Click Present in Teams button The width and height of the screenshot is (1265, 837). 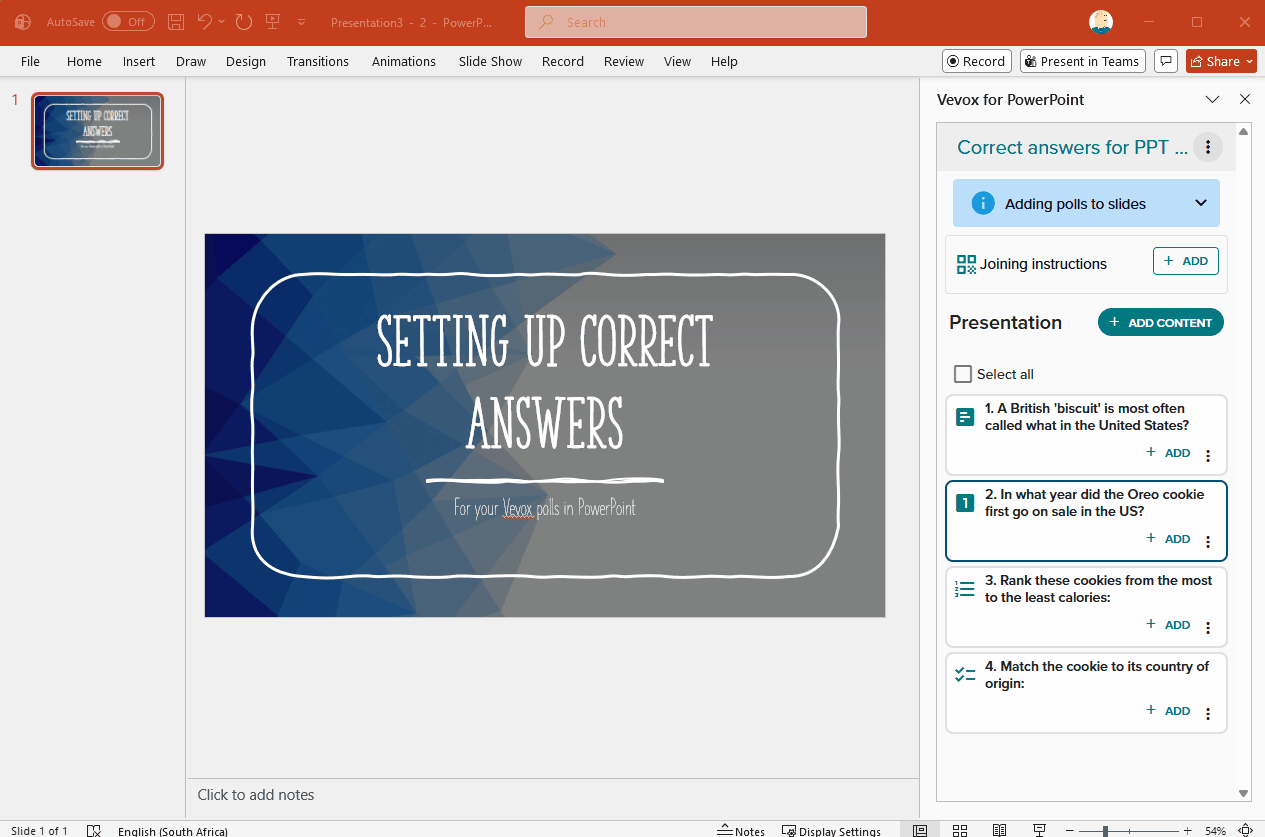click(1082, 61)
